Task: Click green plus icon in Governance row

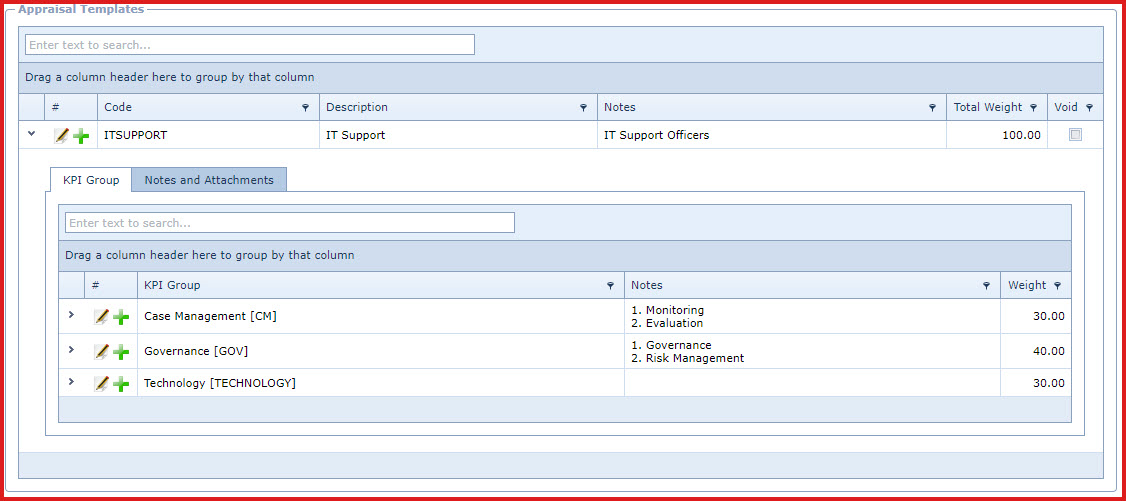Action: tap(121, 352)
